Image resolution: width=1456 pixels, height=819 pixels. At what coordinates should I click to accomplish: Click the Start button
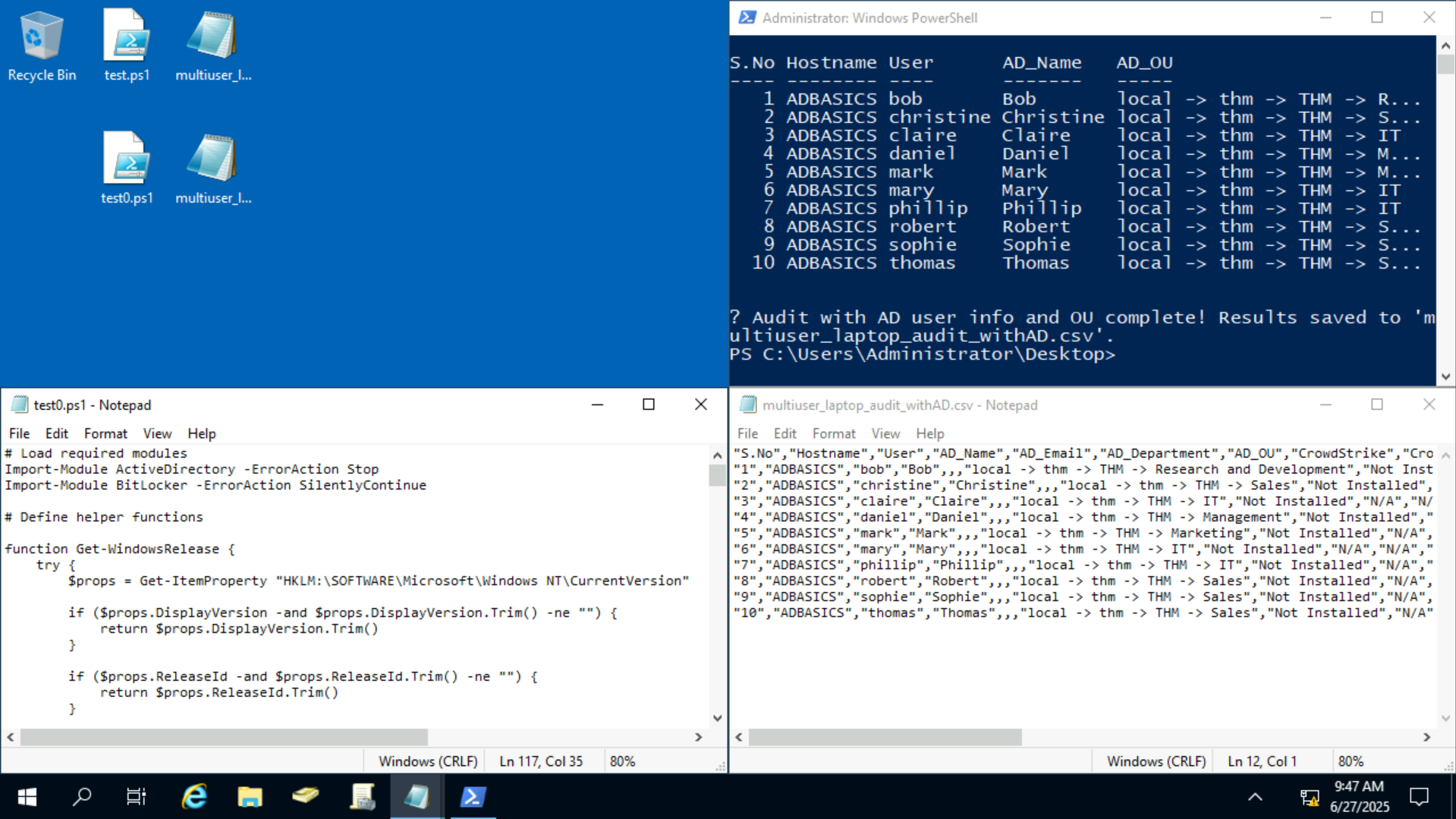(26, 797)
